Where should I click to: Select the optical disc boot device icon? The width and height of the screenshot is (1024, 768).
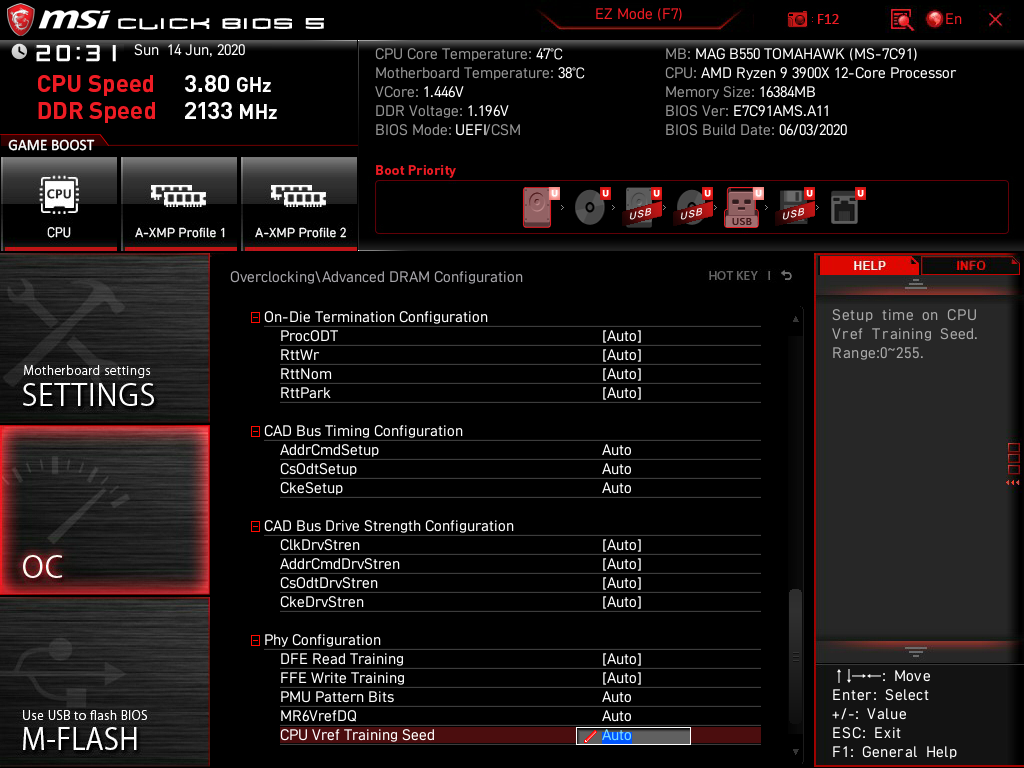(591, 207)
